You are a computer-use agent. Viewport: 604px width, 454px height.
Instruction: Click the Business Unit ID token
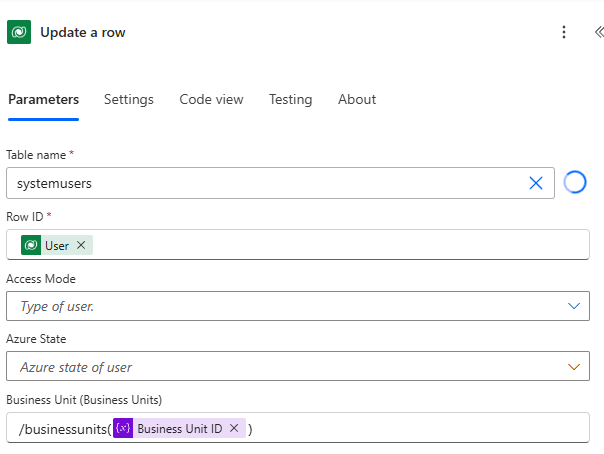(179, 428)
